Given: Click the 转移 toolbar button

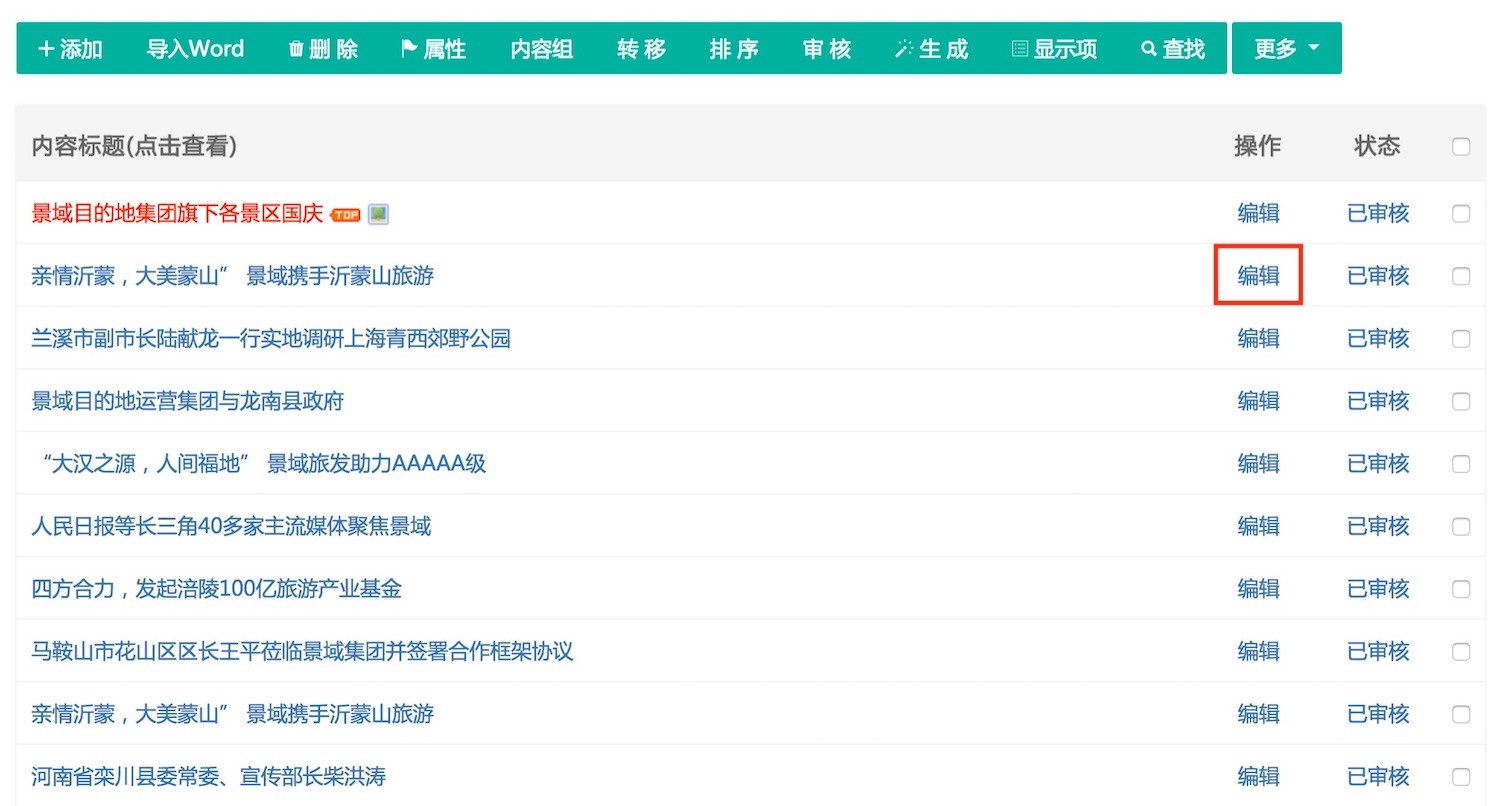Looking at the screenshot, I should pyautogui.click(x=641, y=49).
